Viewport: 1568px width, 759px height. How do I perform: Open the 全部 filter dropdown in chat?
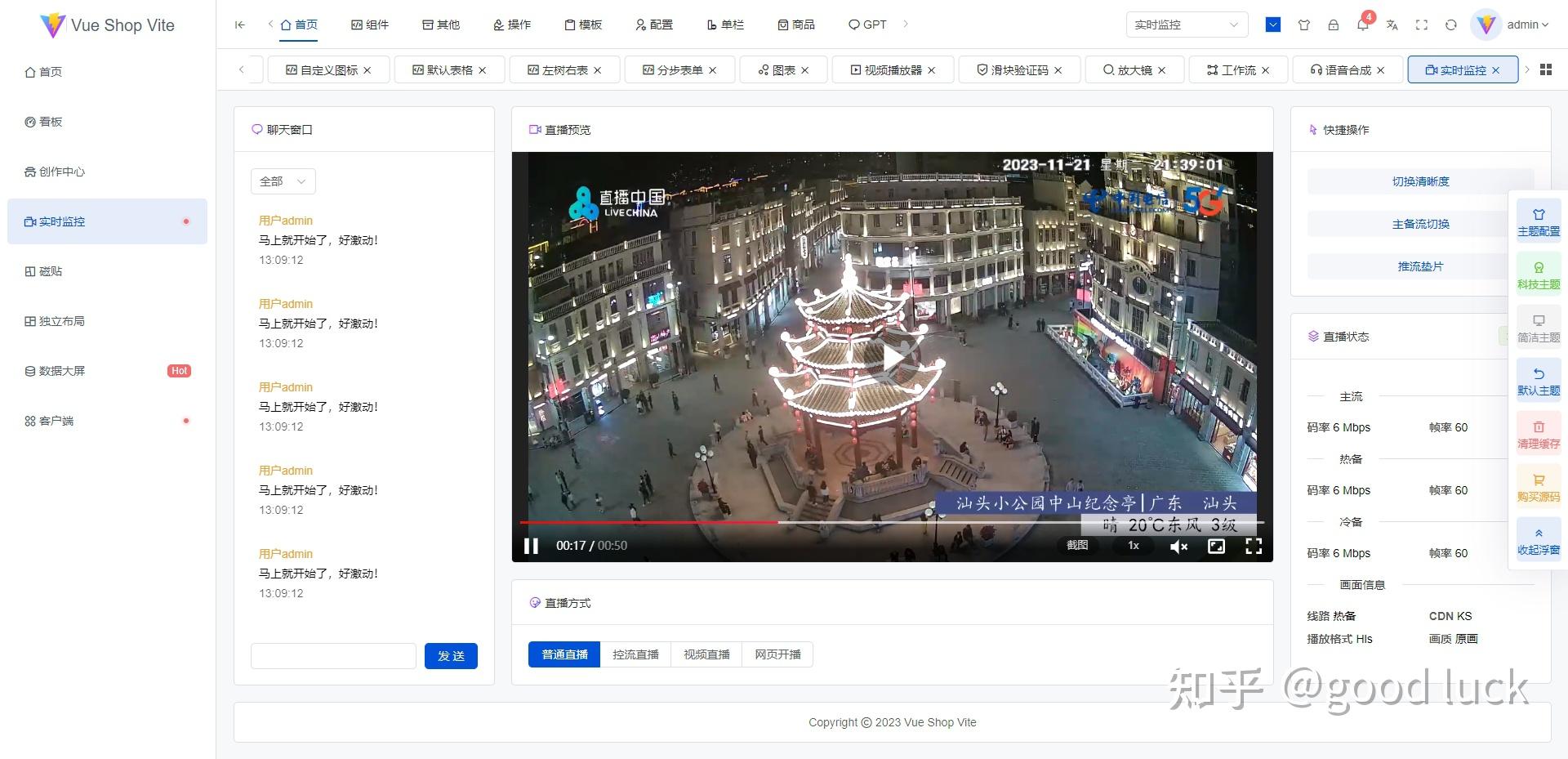[x=283, y=181]
